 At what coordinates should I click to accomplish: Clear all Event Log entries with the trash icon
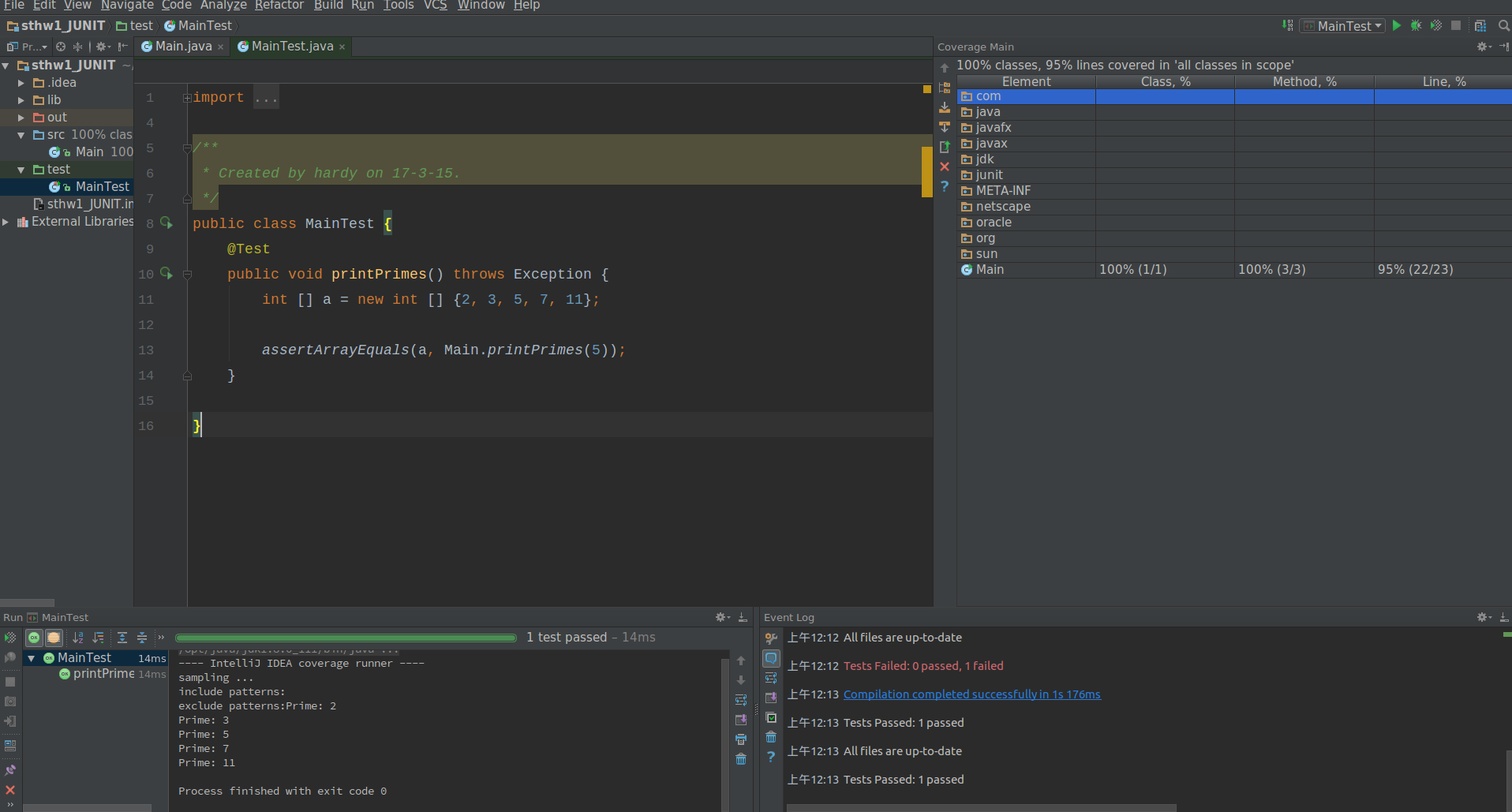point(771,737)
